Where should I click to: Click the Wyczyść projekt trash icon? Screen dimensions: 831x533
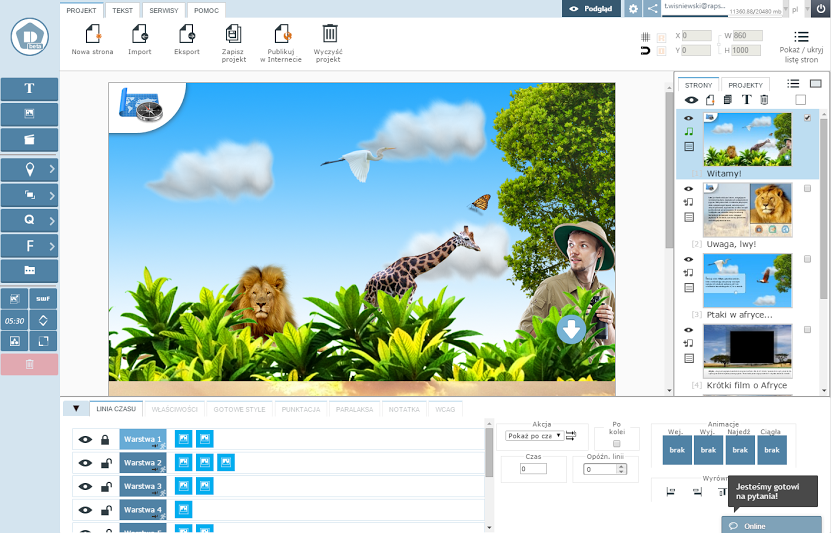329,35
